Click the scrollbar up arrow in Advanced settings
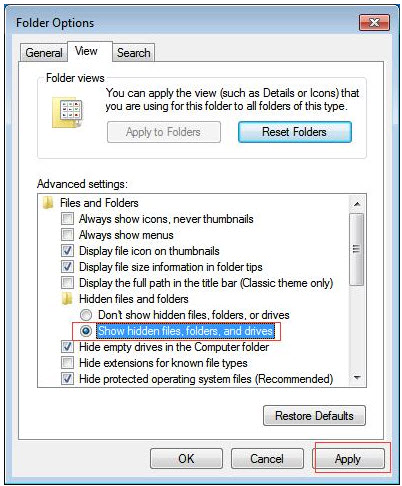Screen dimensions: 402x486 (x=357, y=204)
